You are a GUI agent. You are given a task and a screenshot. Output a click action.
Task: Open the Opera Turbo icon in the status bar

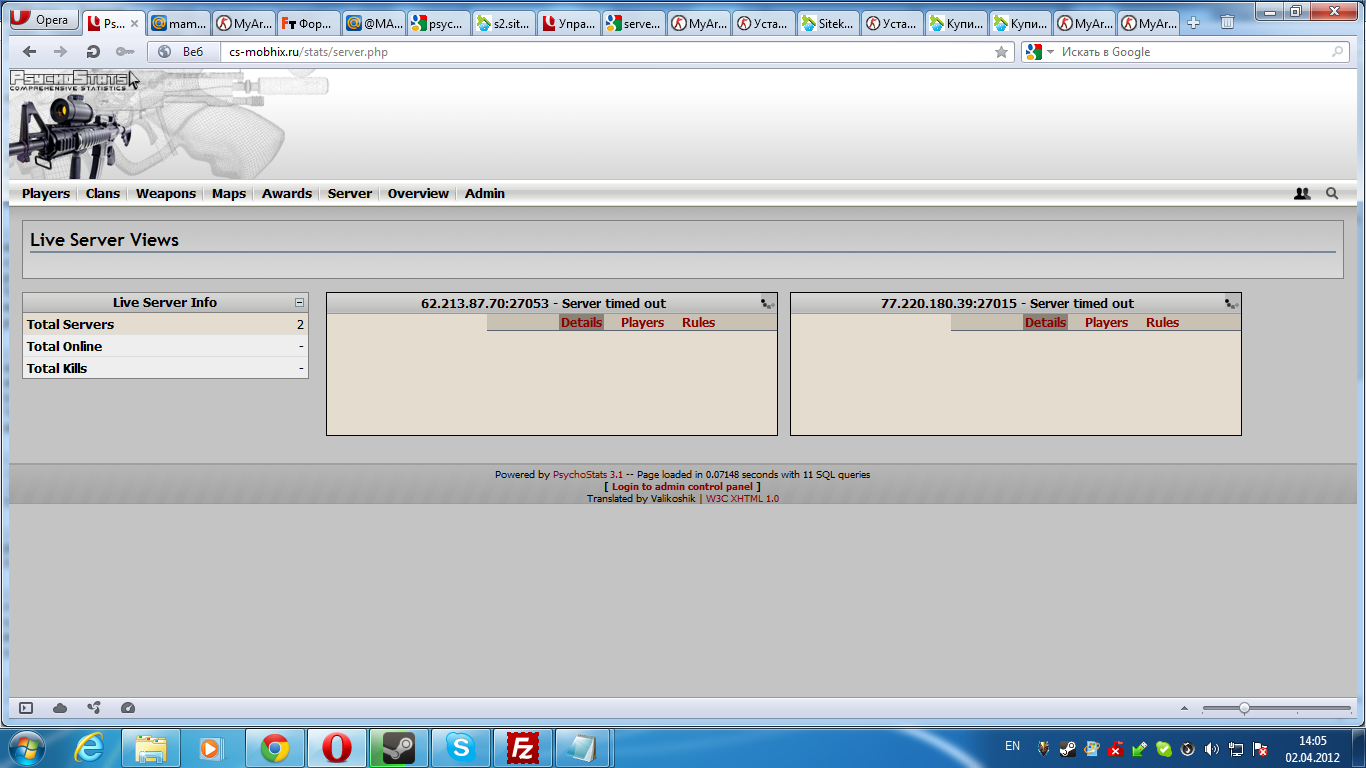coord(127,708)
